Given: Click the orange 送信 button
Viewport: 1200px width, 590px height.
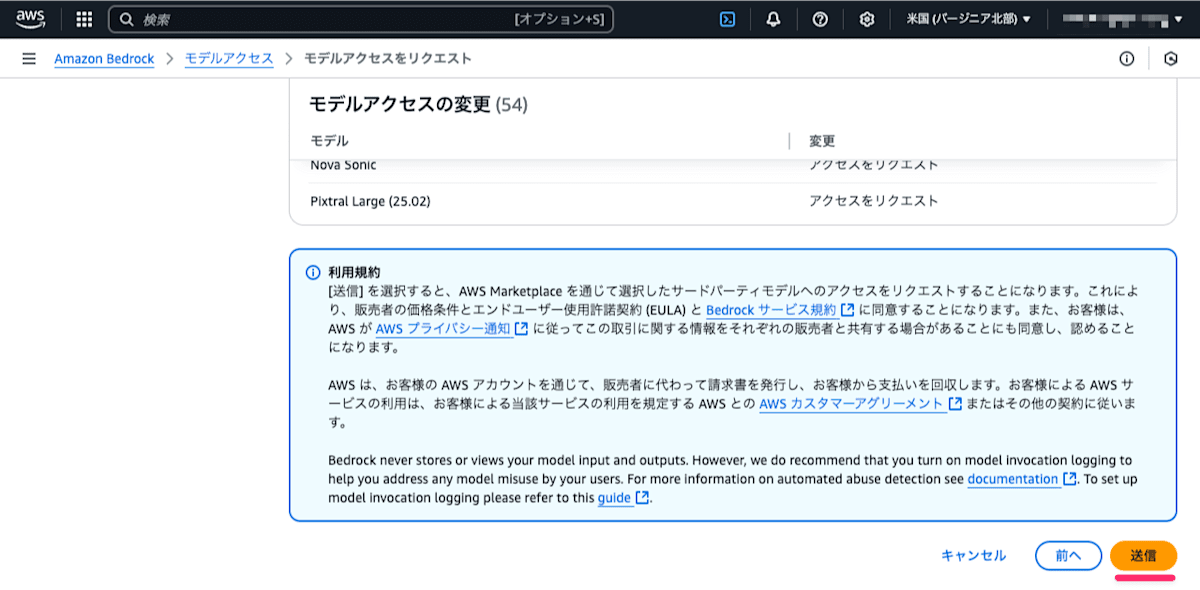Looking at the screenshot, I should tap(1143, 556).
